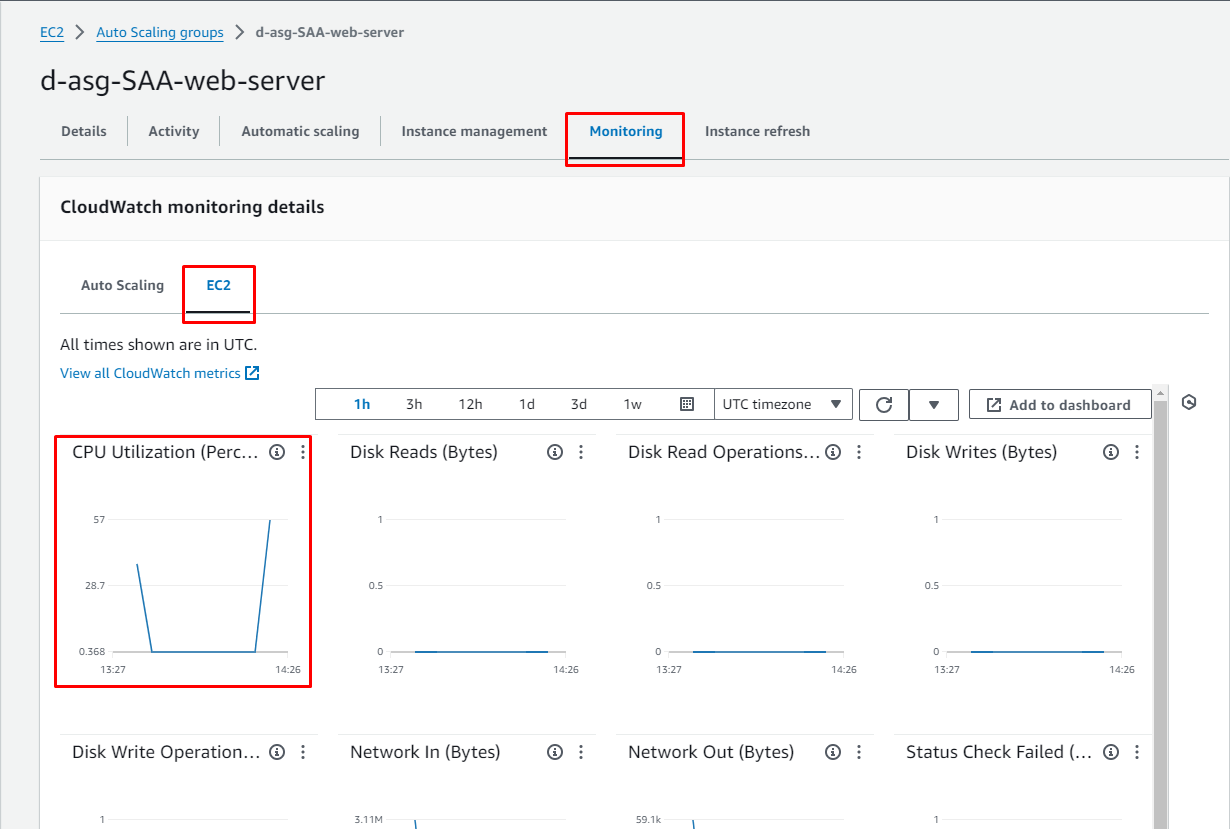Screen dimensions: 1230x829
Task: Select the 3h time range
Action: (414, 404)
